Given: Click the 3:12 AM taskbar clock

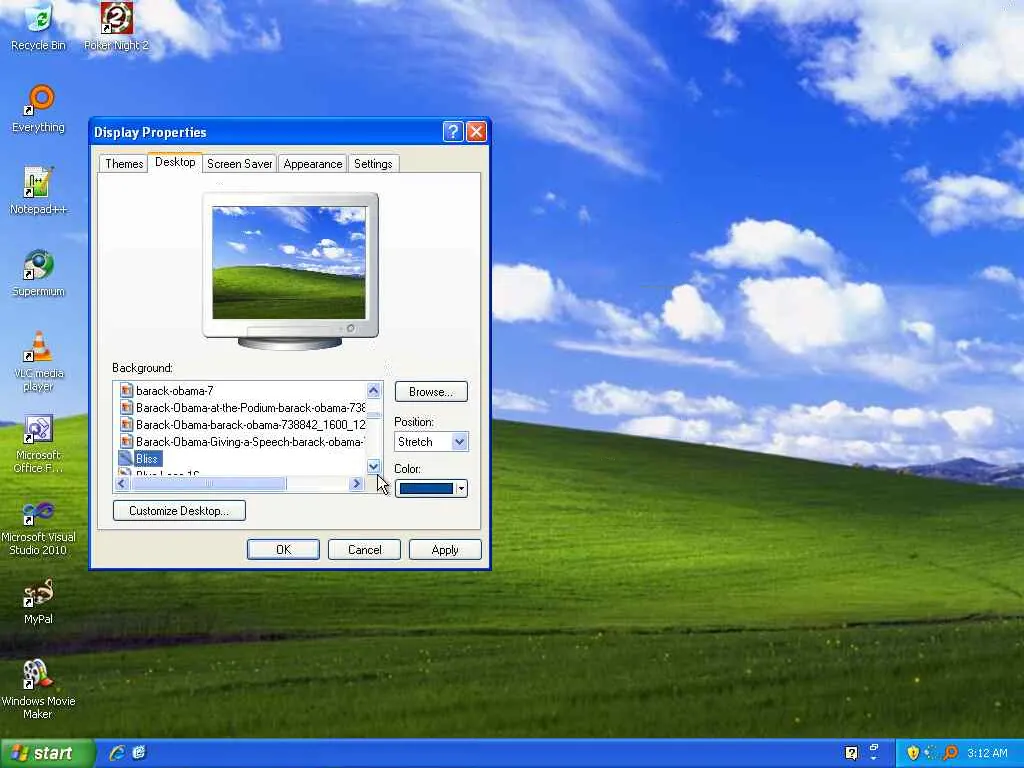Looking at the screenshot, I should pyautogui.click(x=987, y=753).
